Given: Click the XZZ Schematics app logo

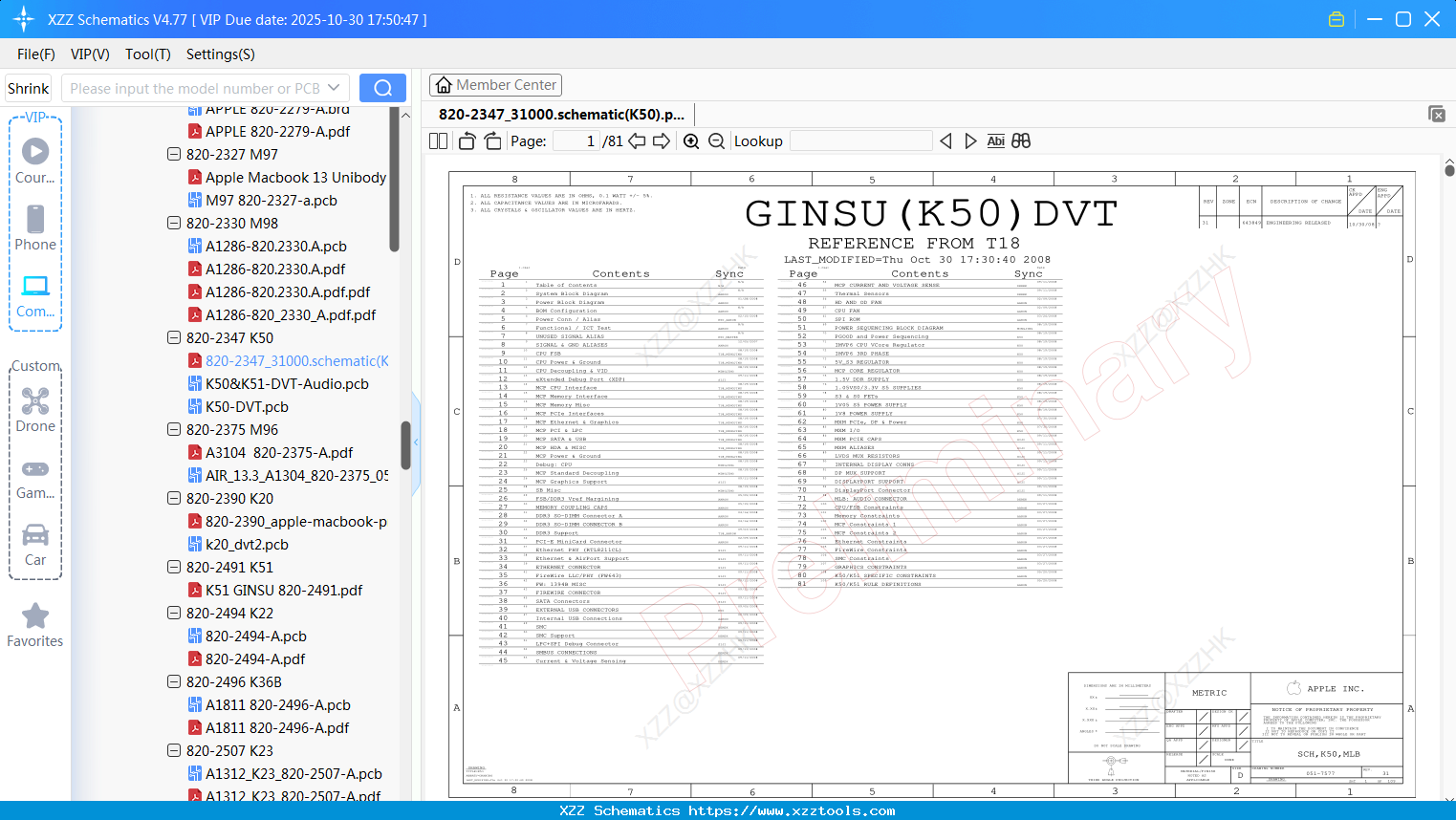Looking at the screenshot, I should [x=24, y=19].
